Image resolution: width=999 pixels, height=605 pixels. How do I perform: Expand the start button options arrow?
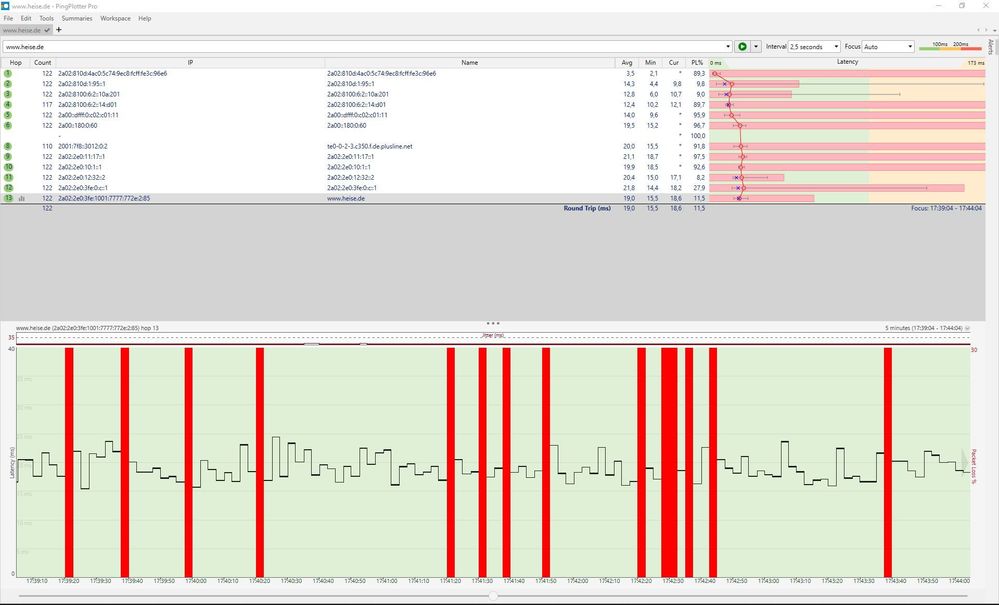[756, 46]
